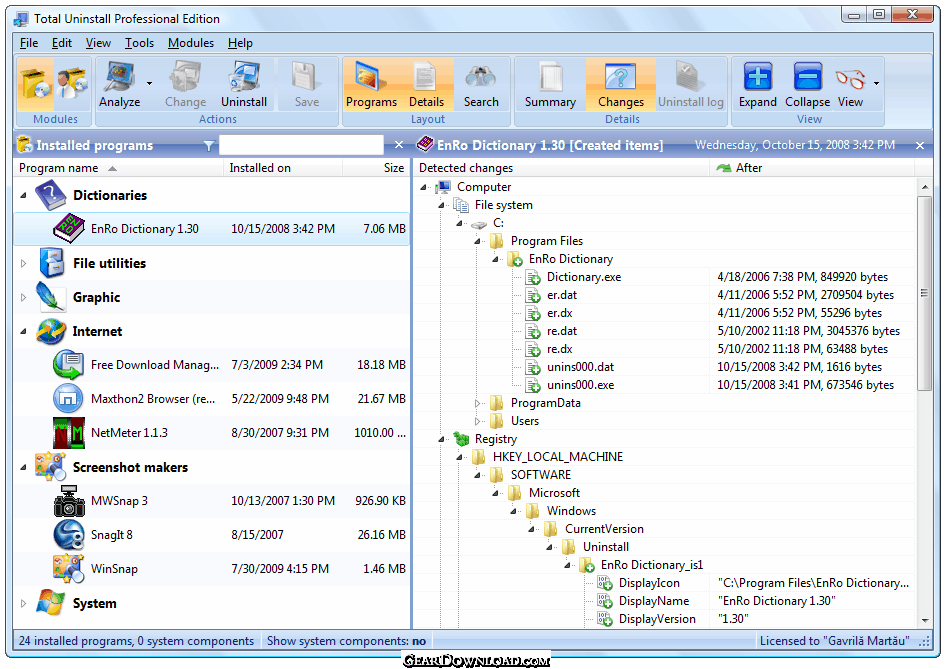Click the Expand view button

[x=758, y=85]
